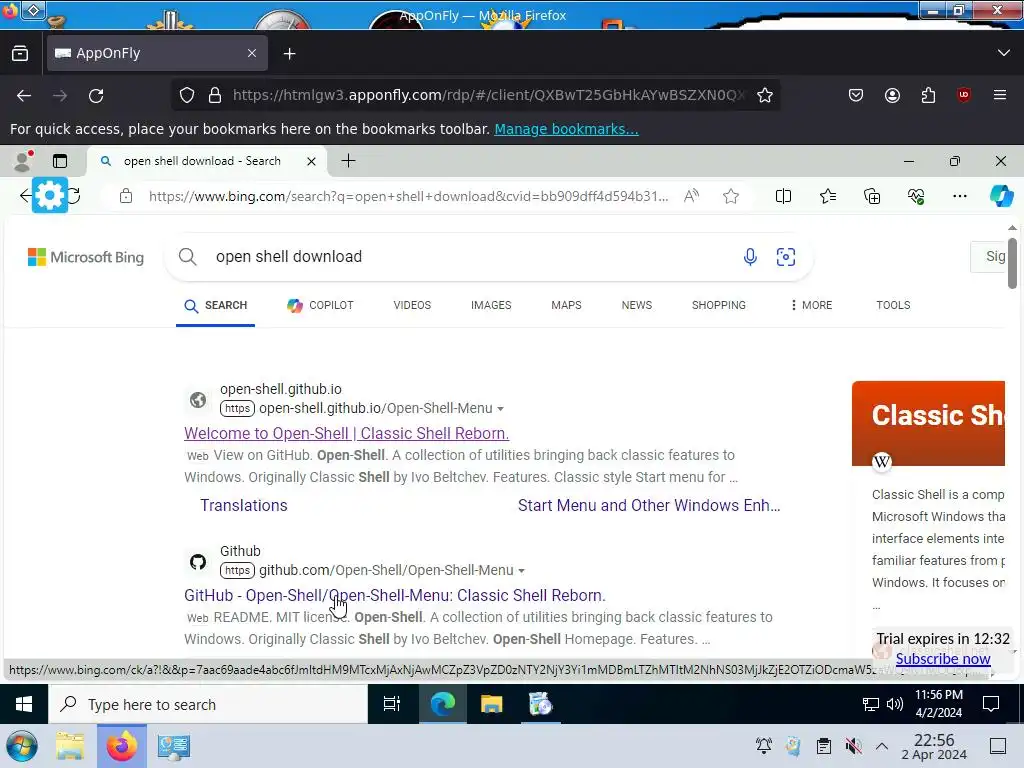Open remote Task View icon
Image resolution: width=1024 pixels, height=768 pixels.
click(x=392, y=704)
